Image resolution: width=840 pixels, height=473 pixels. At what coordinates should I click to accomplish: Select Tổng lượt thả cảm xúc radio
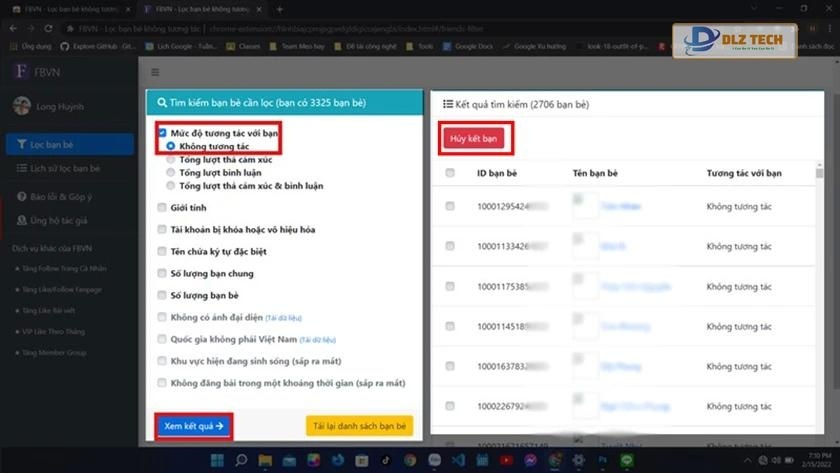coord(171,159)
